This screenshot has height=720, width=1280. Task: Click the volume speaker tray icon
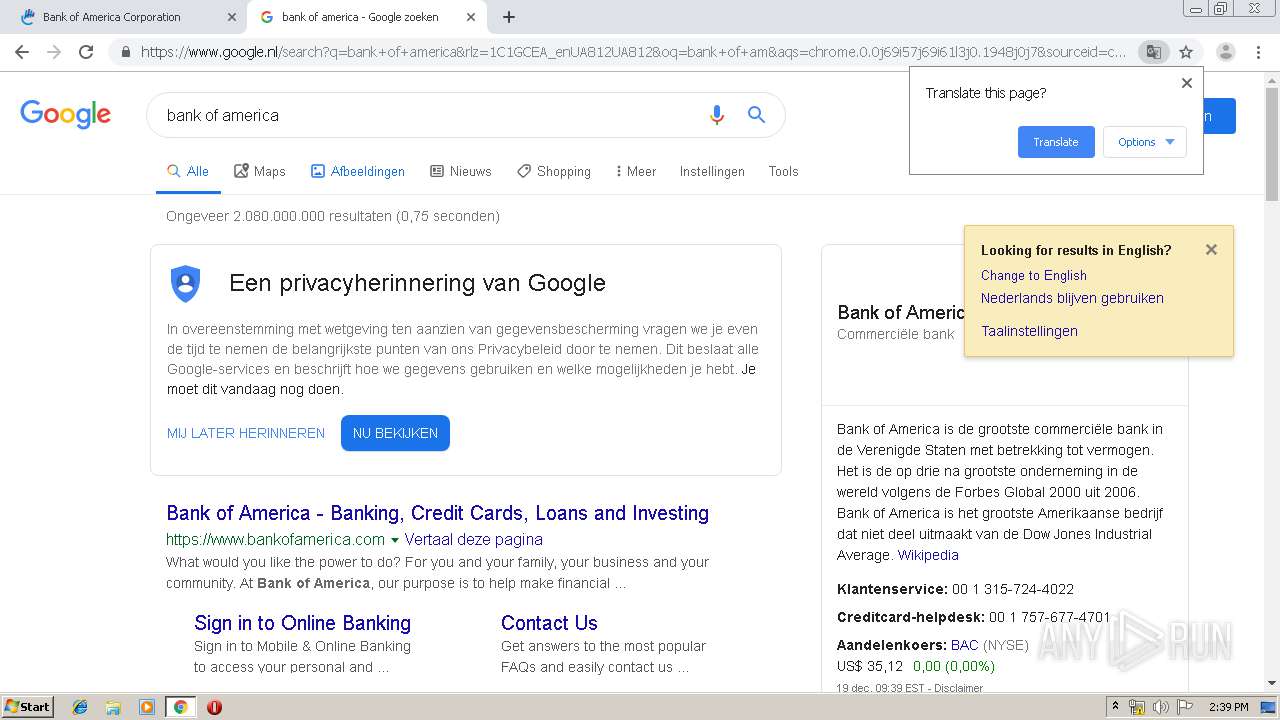[x=1161, y=707]
